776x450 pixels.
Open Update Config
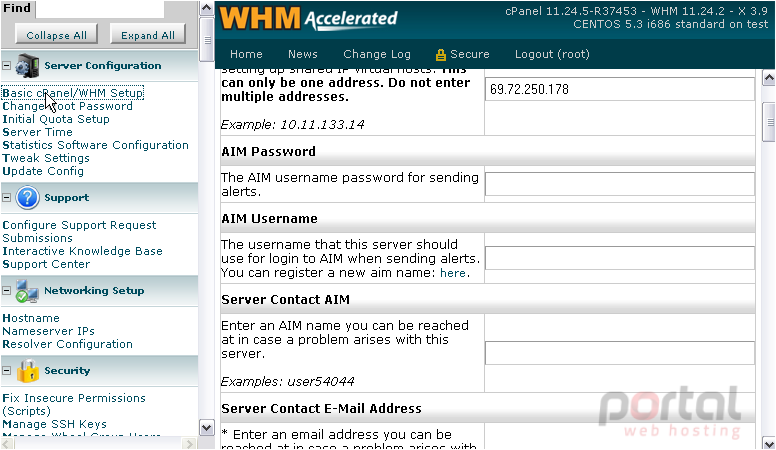pyautogui.click(x=43, y=171)
